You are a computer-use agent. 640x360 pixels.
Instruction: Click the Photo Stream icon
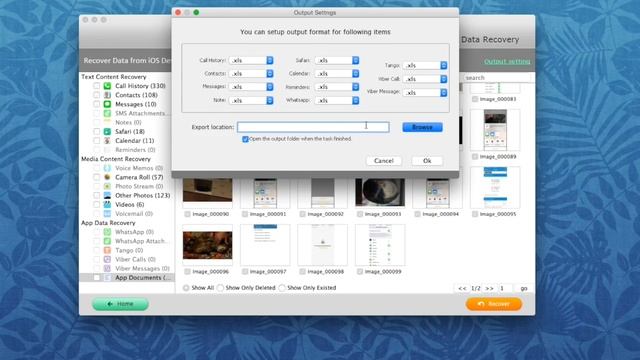tap(107, 186)
